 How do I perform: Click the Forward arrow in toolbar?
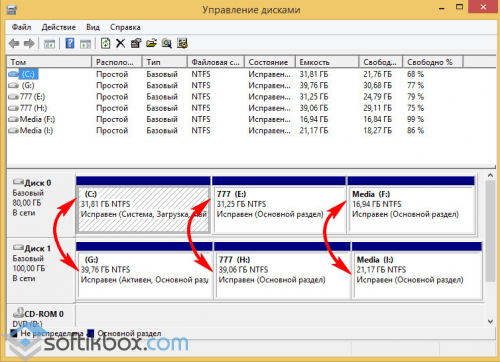(29, 43)
